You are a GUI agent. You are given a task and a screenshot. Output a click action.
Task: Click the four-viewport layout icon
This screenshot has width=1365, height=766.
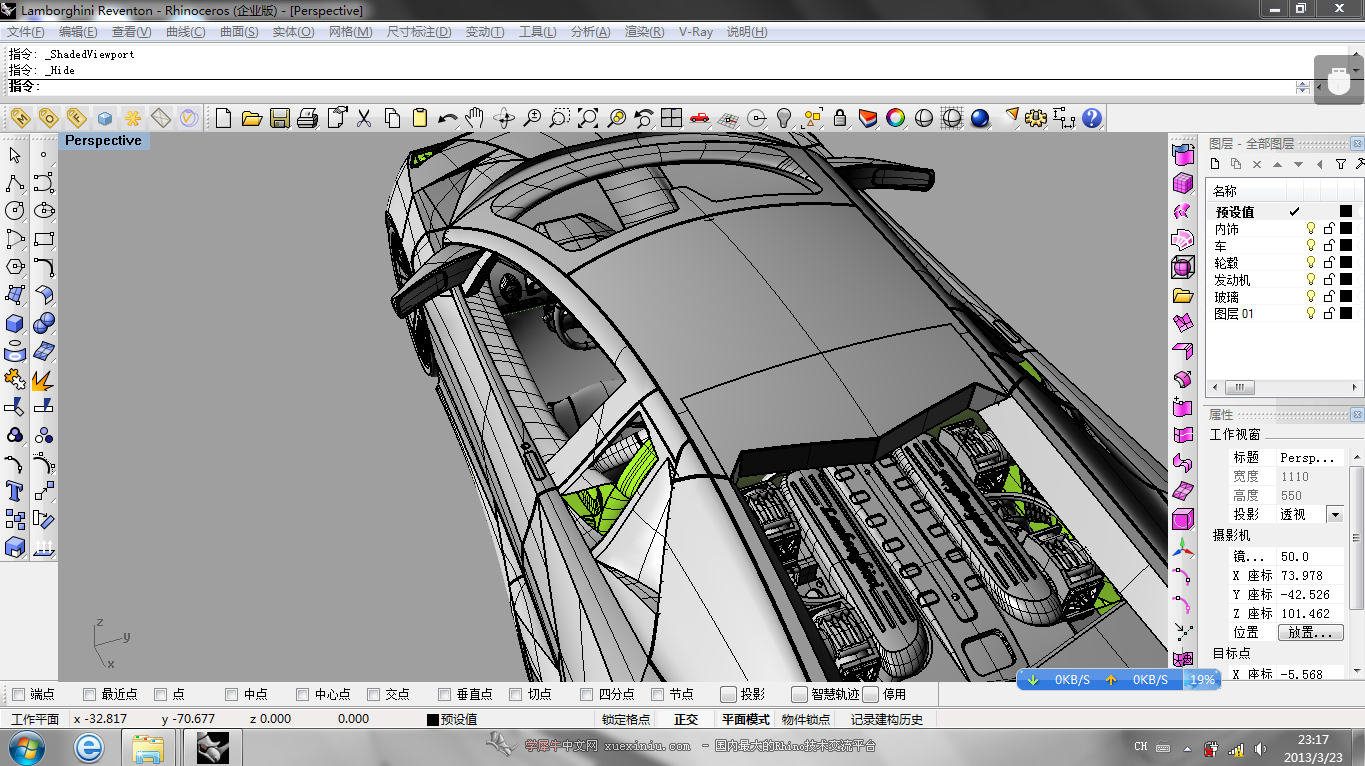point(671,118)
